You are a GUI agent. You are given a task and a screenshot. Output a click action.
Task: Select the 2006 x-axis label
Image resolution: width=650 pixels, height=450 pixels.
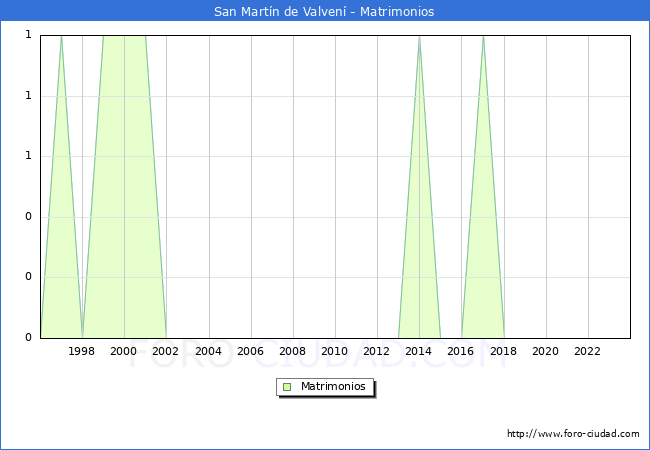click(250, 351)
